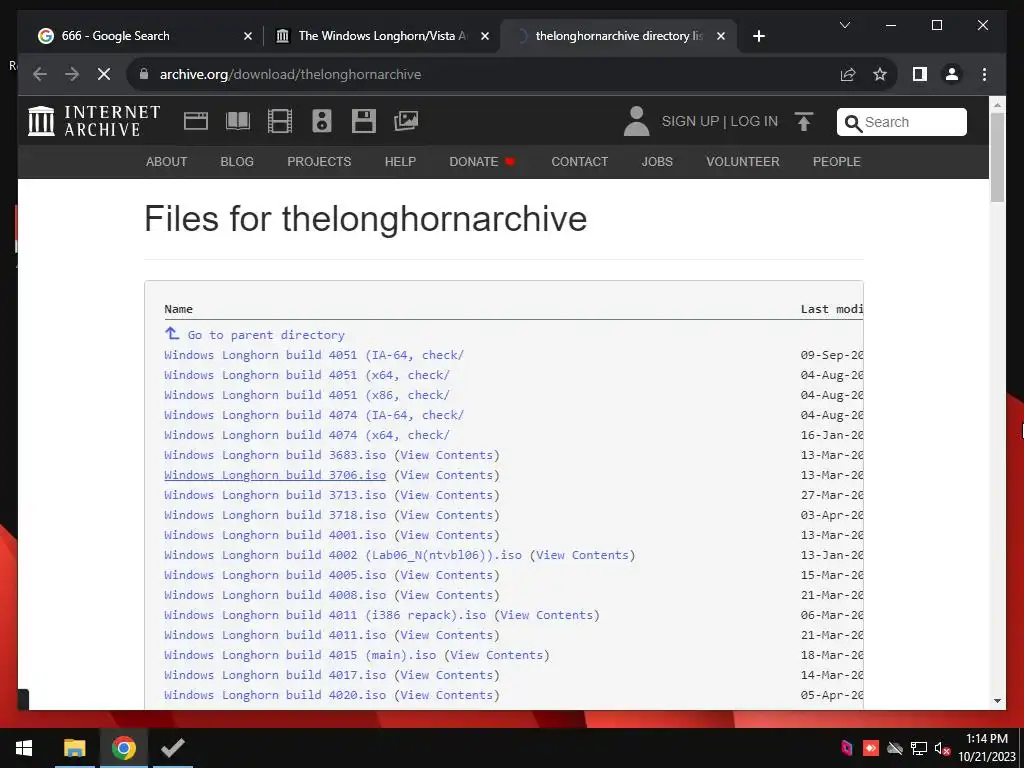Open File Explorer from taskbar
1024x768 pixels.
tap(74, 748)
